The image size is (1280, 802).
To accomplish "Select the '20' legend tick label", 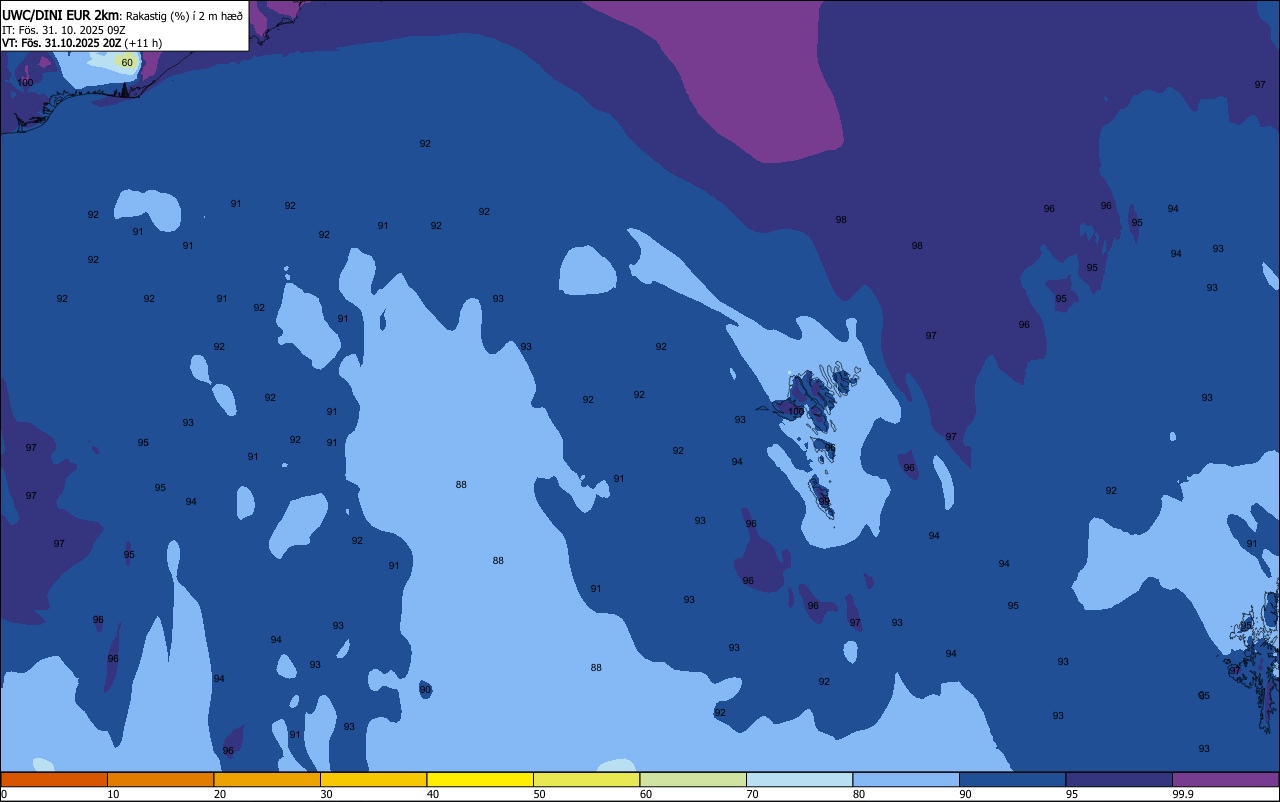I will 220,794.
